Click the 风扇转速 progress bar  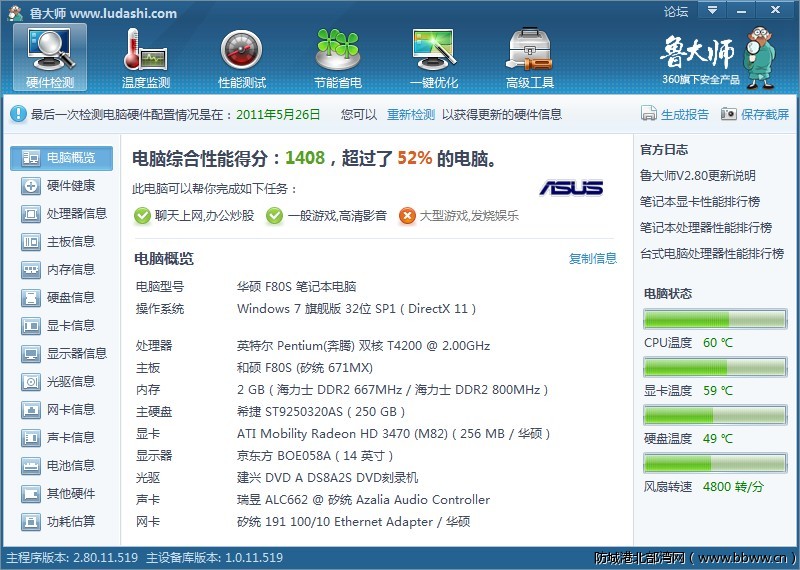pyautogui.click(x=715, y=463)
